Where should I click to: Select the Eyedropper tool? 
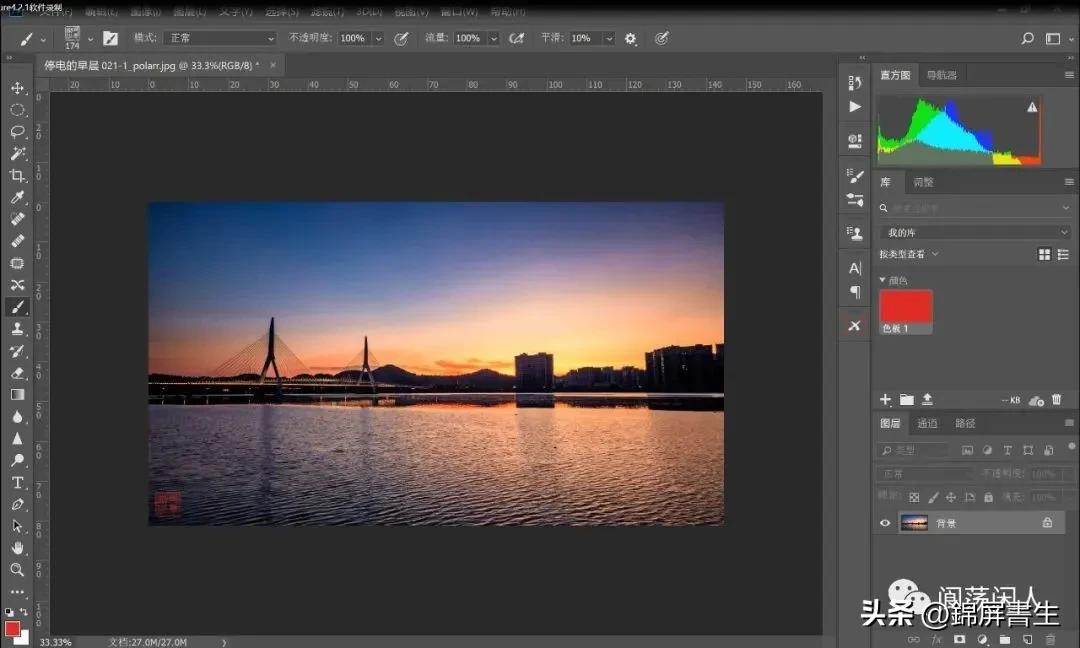[x=17, y=198]
